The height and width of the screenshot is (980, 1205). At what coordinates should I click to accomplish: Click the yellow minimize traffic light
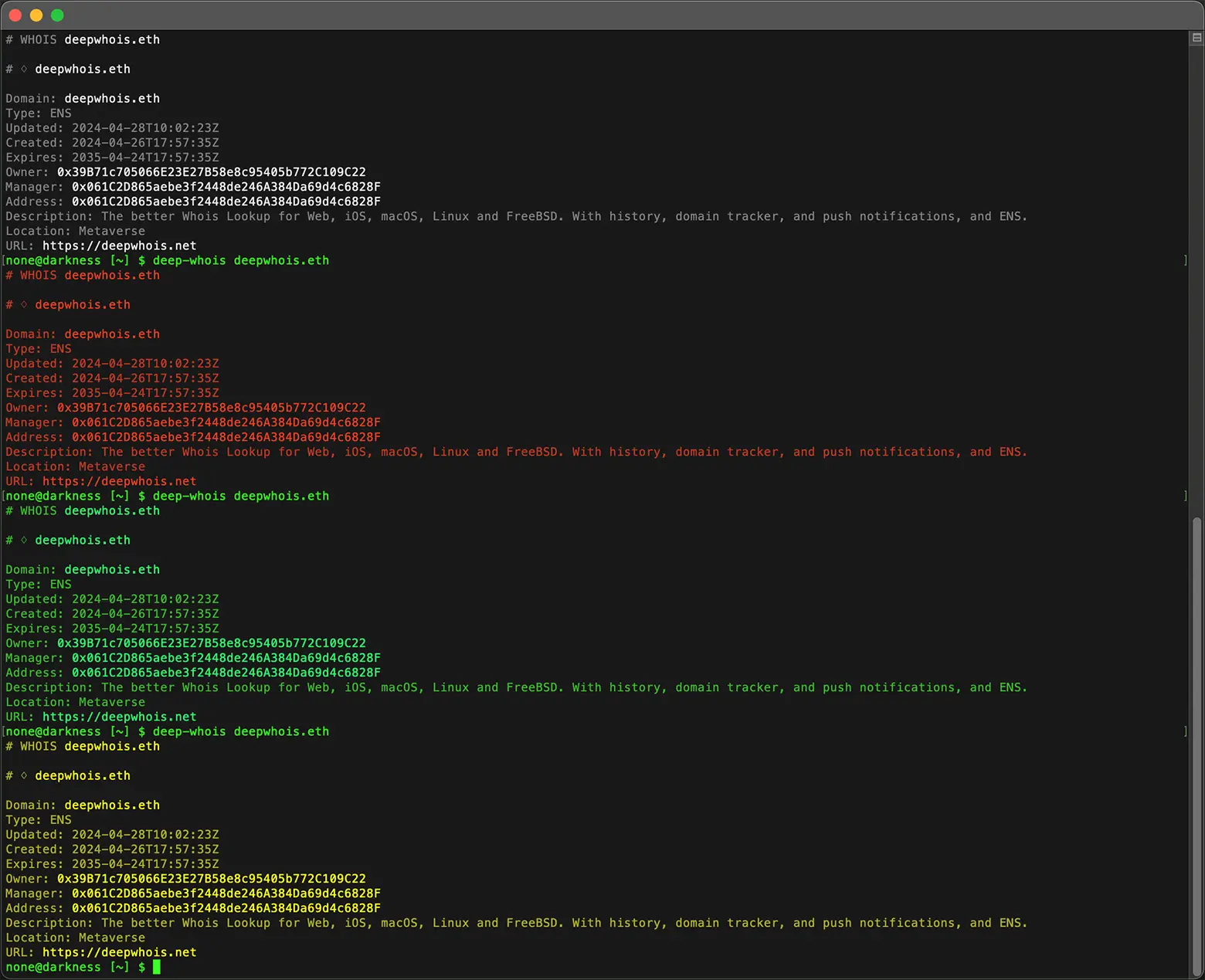click(x=36, y=15)
